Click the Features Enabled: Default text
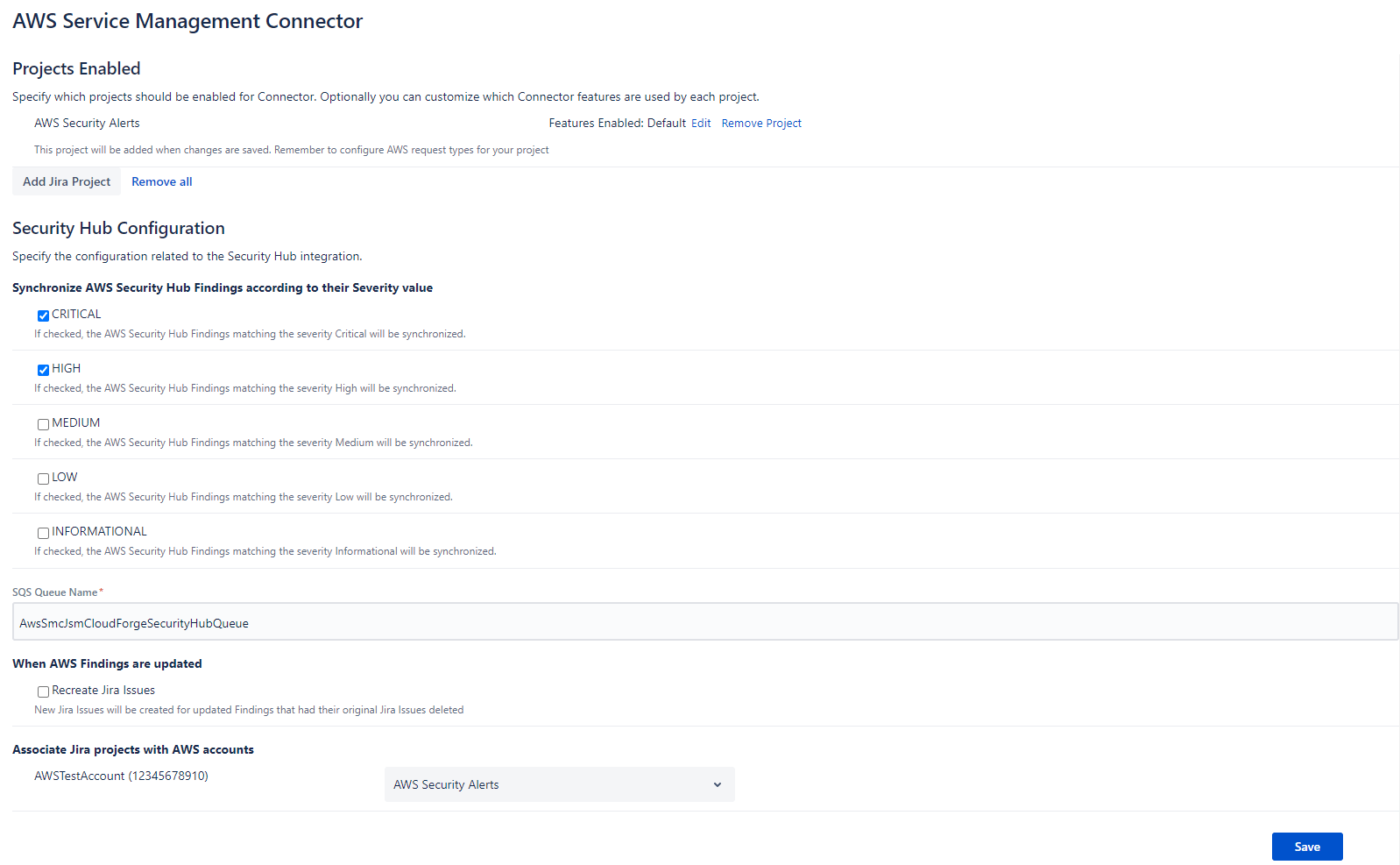 click(x=617, y=124)
